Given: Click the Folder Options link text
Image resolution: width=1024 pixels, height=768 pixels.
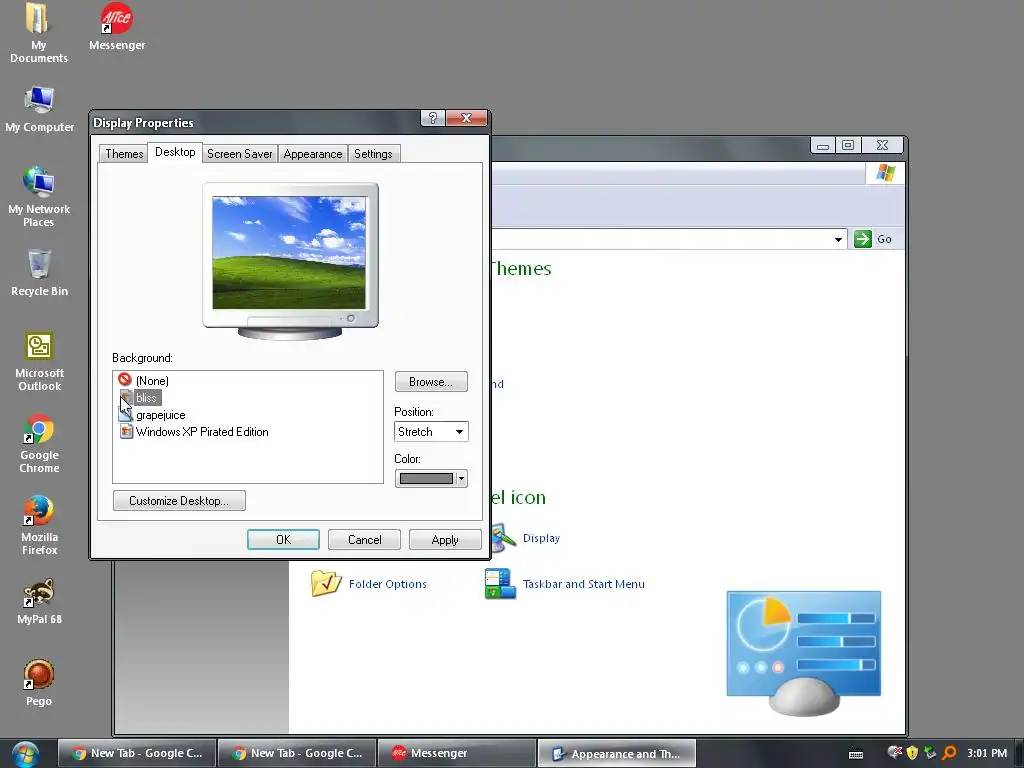Looking at the screenshot, I should tap(388, 584).
